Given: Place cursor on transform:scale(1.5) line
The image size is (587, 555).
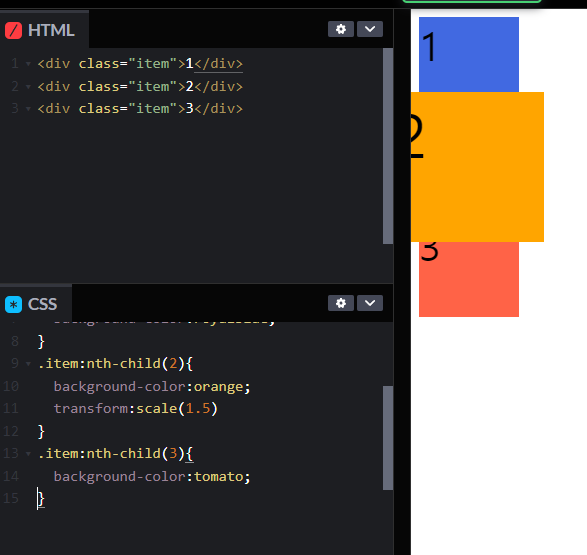Looking at the screenshot, I should [136, 409].
